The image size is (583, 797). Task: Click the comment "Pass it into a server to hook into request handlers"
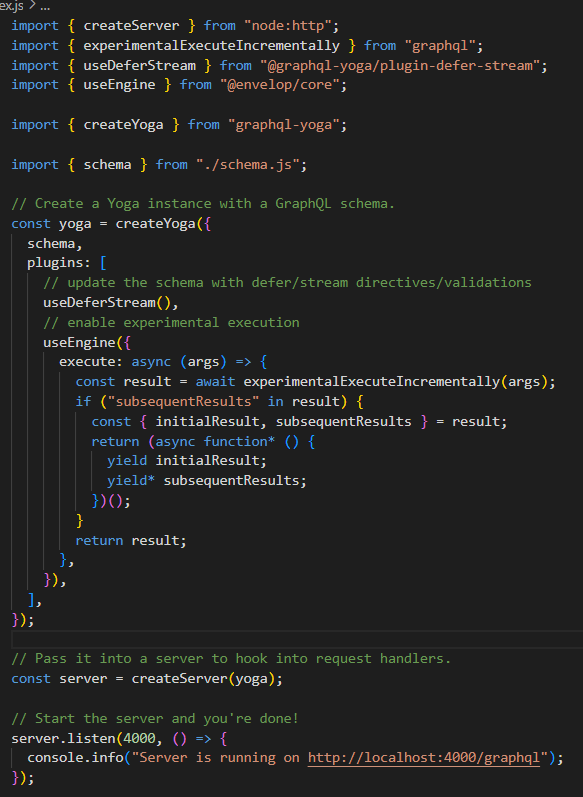[231, 659]
